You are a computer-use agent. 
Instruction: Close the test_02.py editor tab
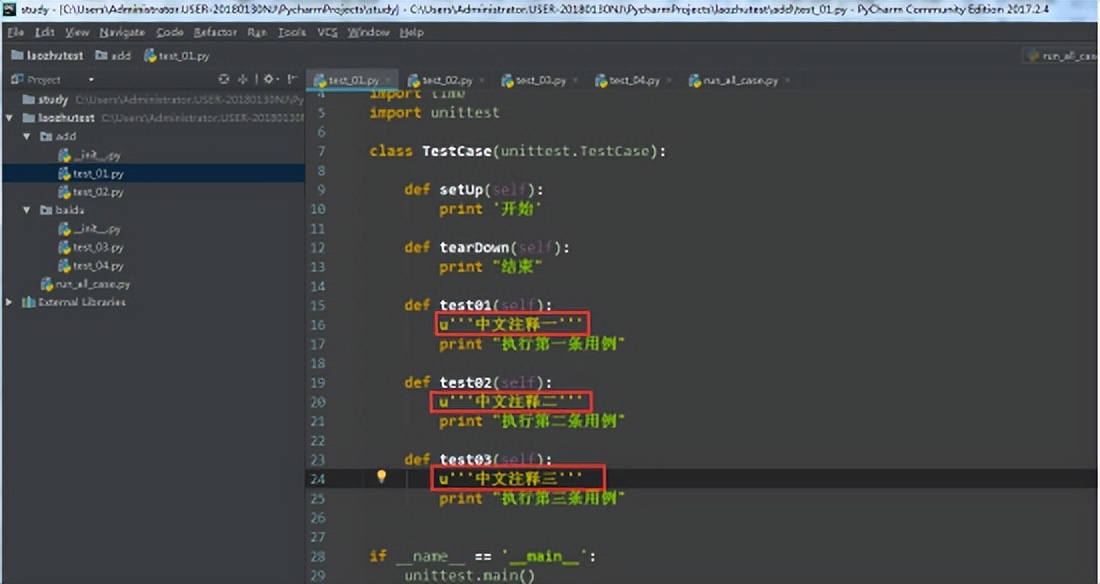point(481,78)
